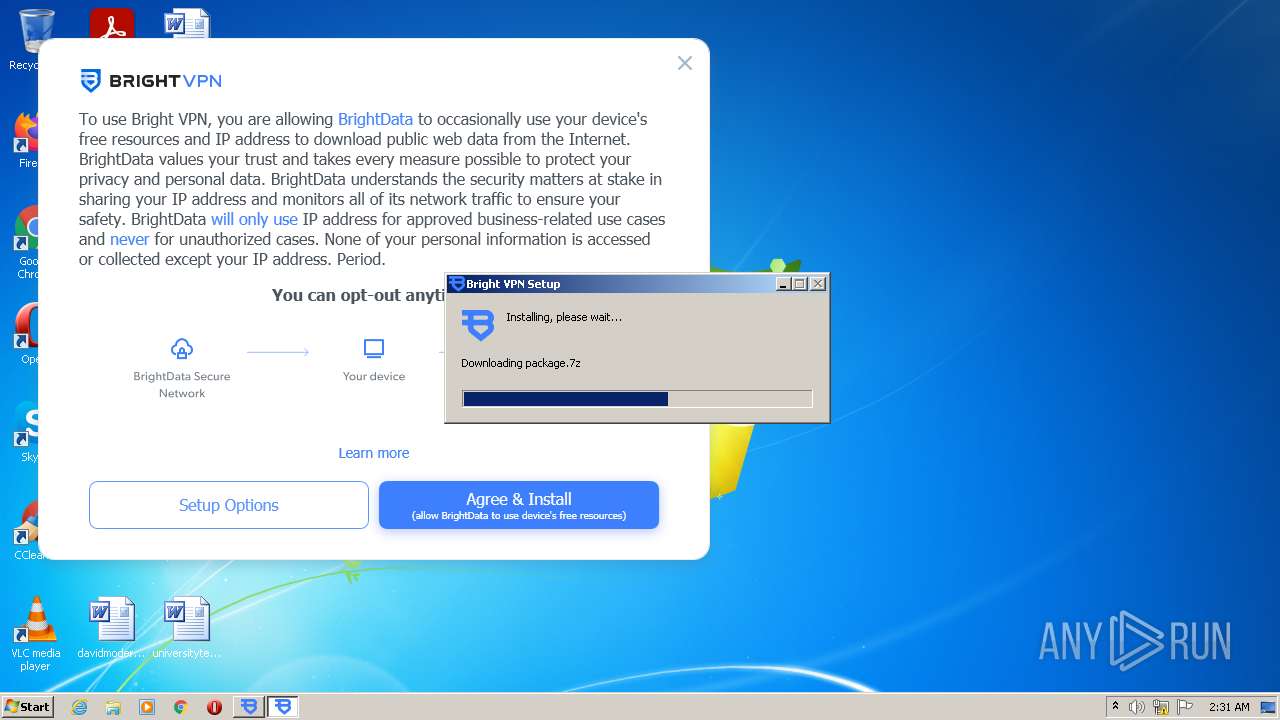Select 'Installing, please wait...' text
The width and height of the screenshot is (1280, 720).
coord(564,317)
